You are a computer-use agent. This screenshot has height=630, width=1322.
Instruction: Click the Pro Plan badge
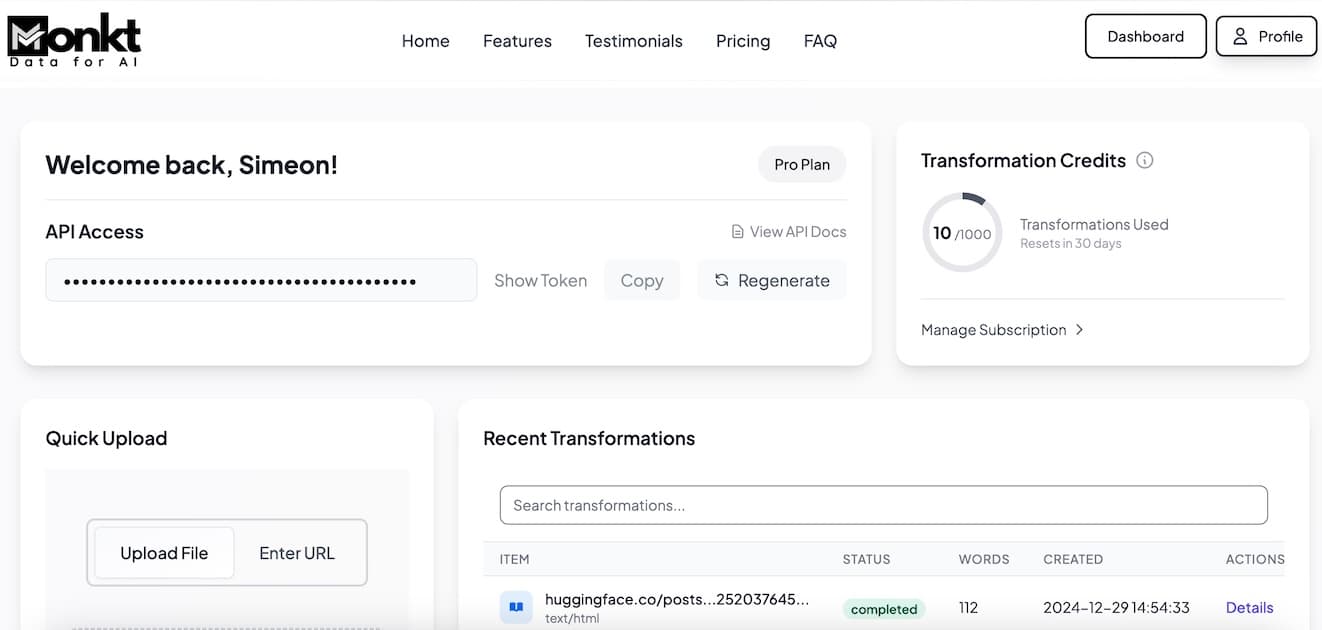click(802, 165)
